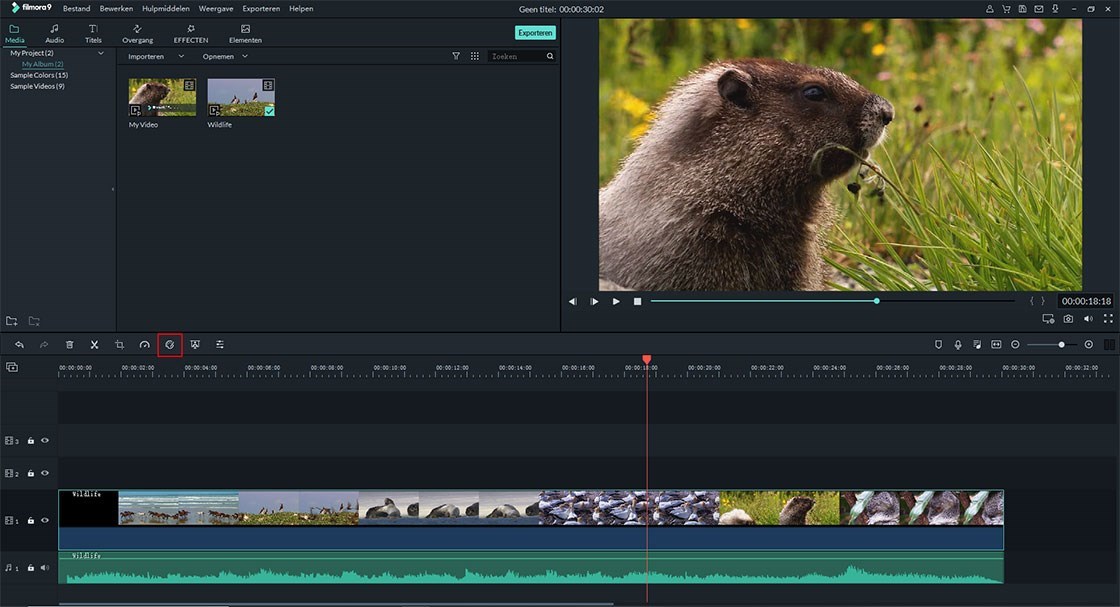Undo the last edit in timeline toolbar
Viewport: 1120px width, 607px height.
pos(19,345)
